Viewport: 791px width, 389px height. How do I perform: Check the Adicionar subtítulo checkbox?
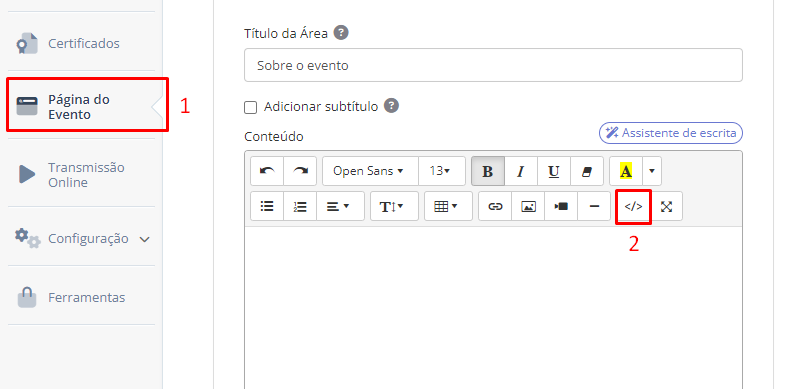click(250, 107)
